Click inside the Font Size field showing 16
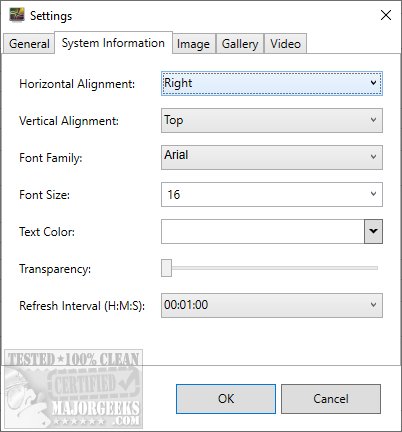 [x=263, y=194]
